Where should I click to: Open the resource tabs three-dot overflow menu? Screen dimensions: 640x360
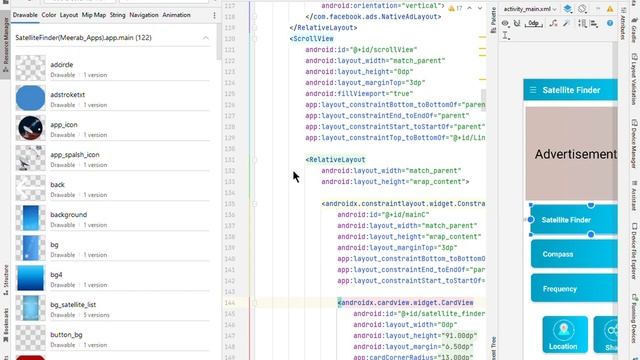point(214,16)
